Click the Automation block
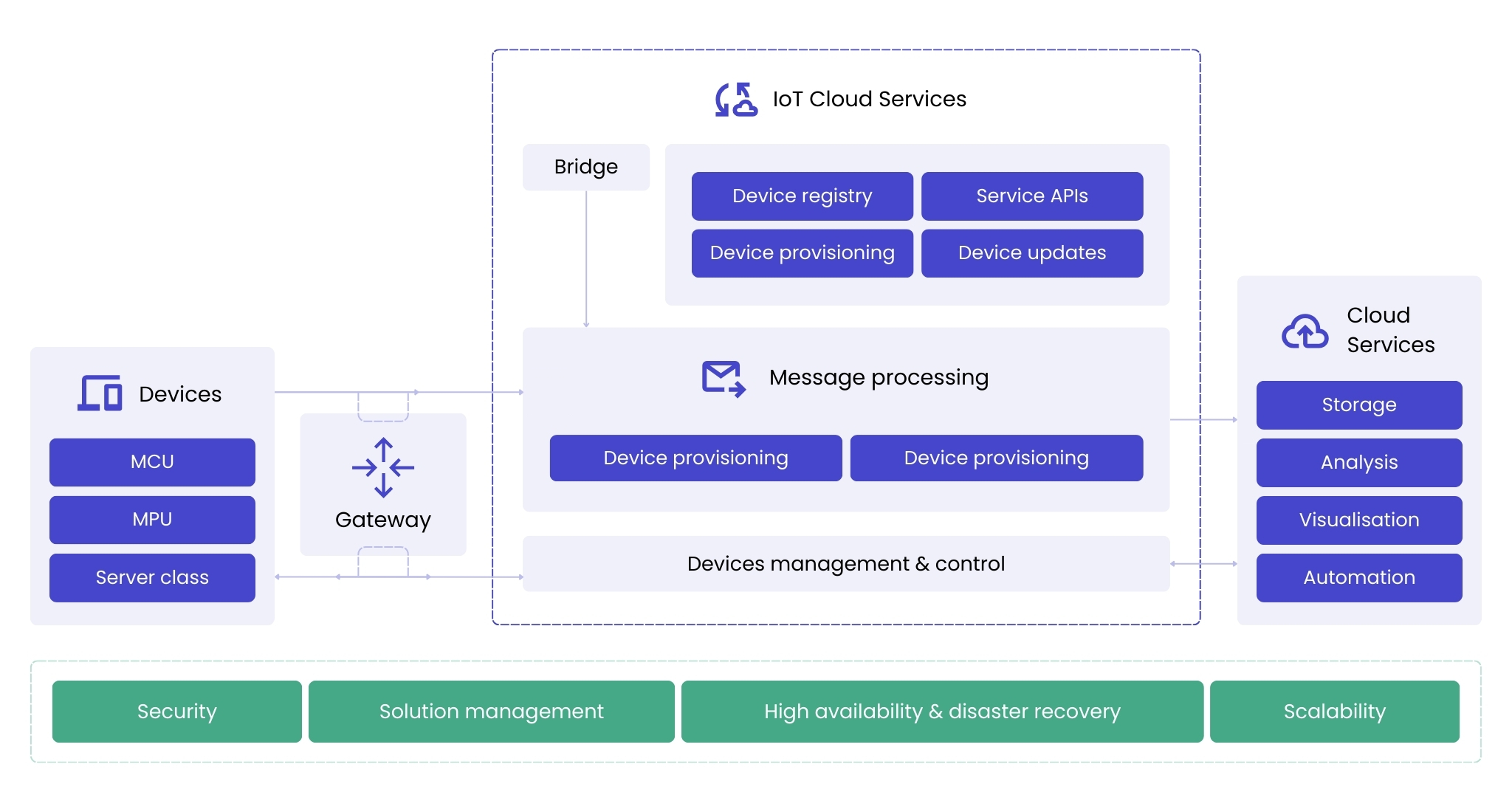1512x812 pixels. coord(1358,577)
